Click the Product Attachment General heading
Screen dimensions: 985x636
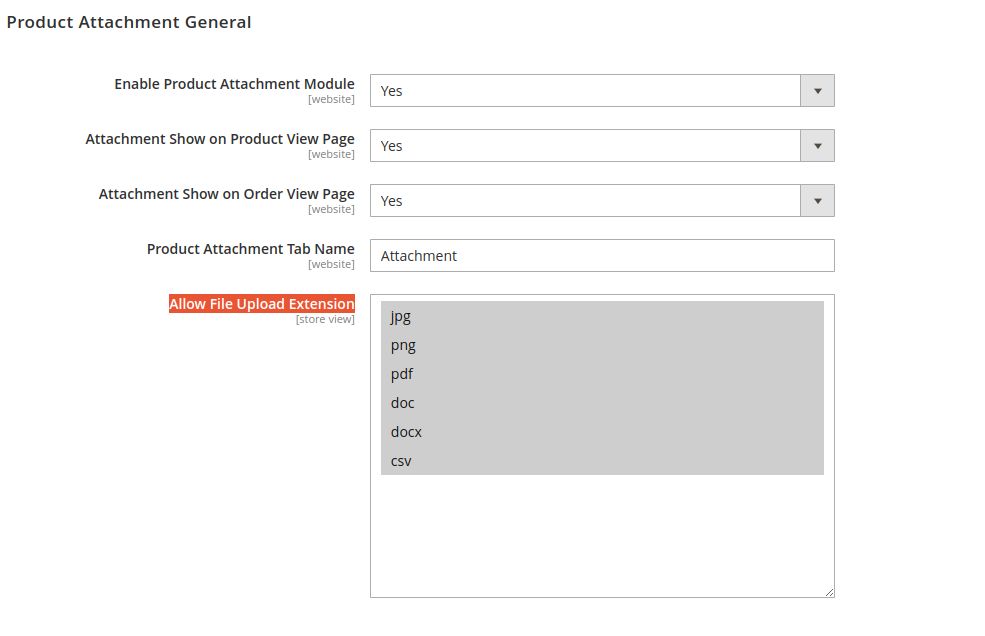tap(129, 22)
